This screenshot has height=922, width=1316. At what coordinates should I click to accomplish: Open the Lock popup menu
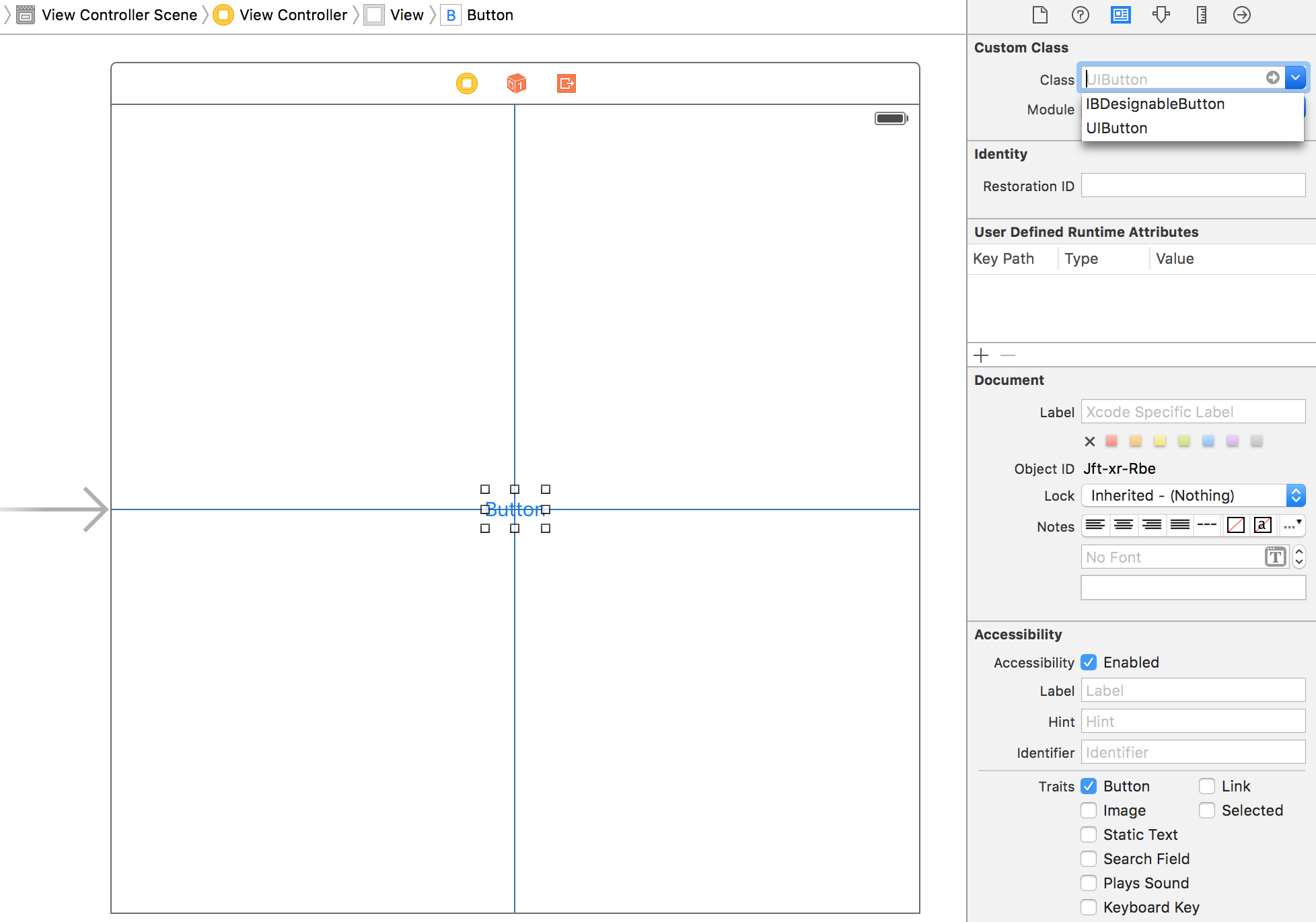pos(1193,496)
